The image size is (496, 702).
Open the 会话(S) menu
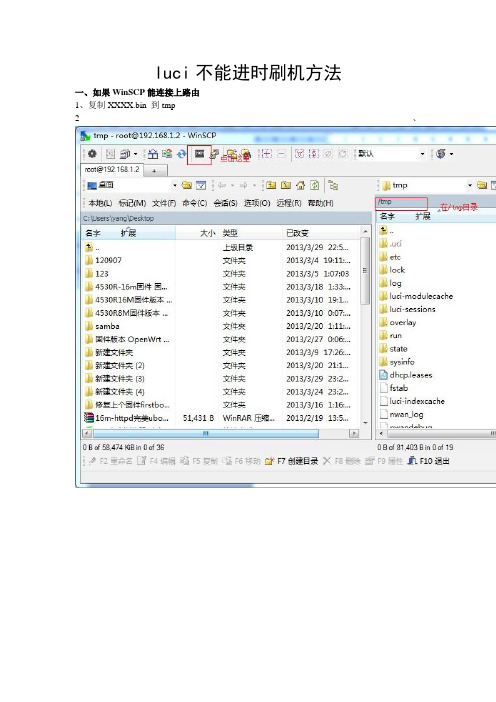[x=225, y=203]
